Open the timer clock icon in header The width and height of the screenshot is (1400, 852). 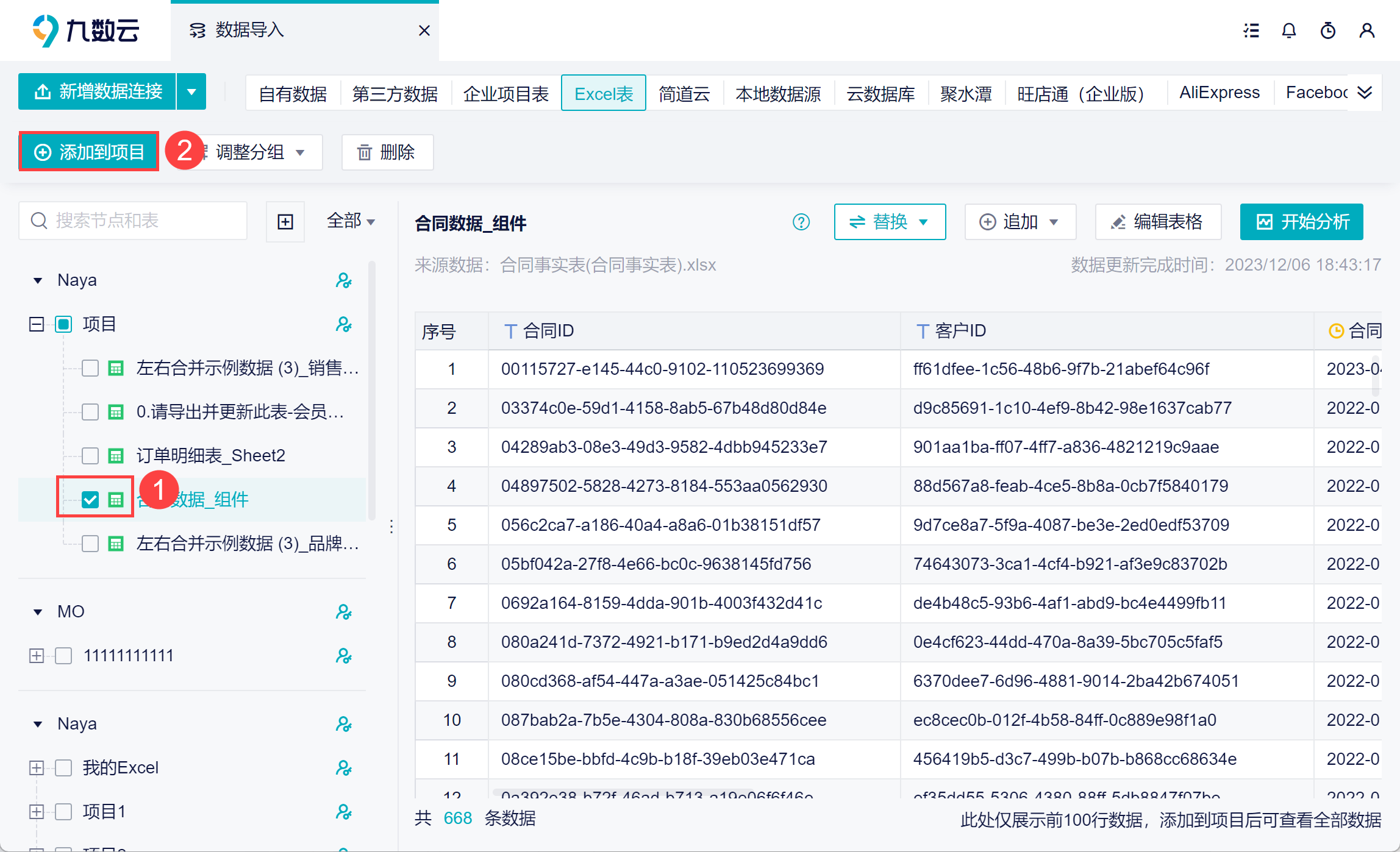1327,30
